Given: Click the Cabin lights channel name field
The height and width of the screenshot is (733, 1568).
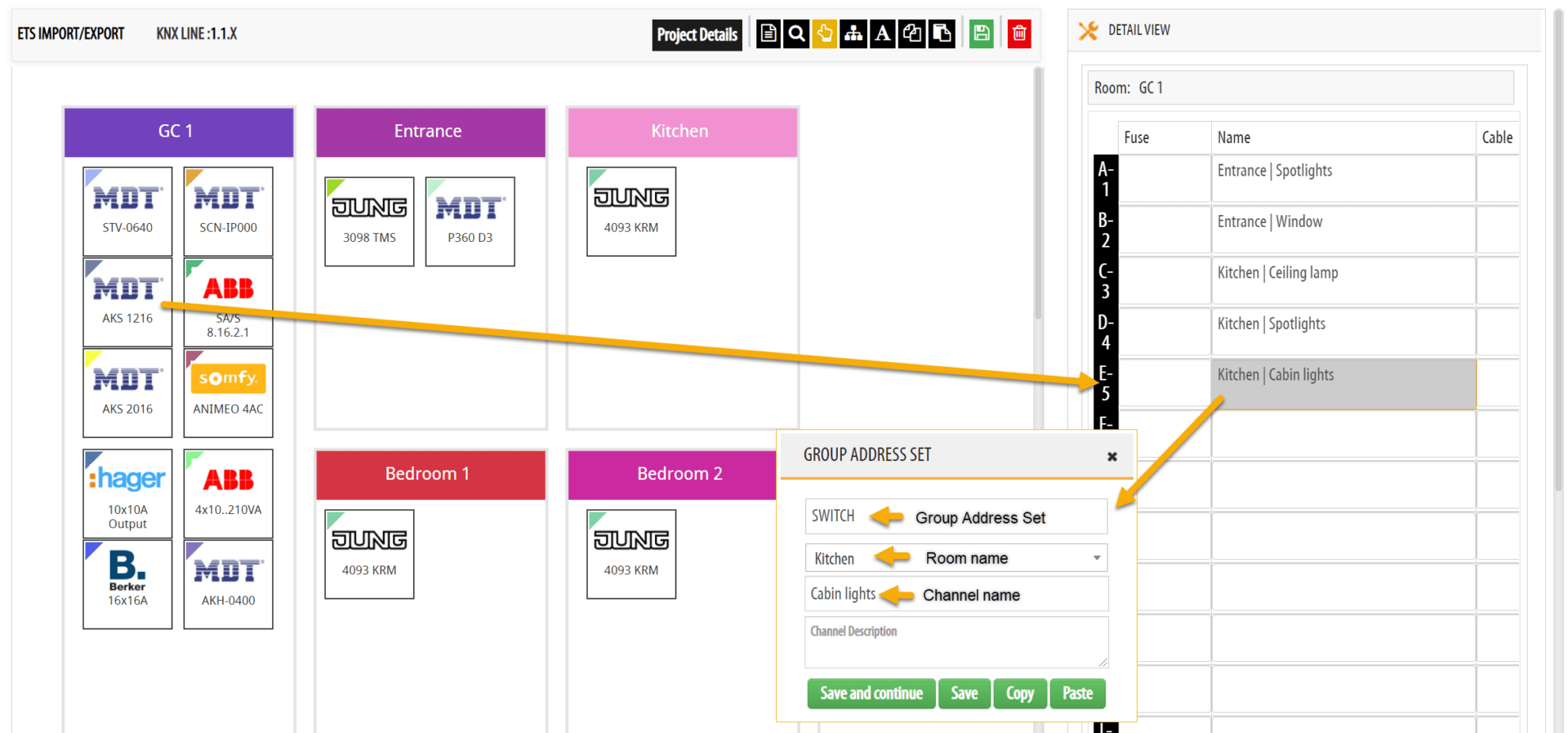Looking at the screenshot, I should (955, 594).
